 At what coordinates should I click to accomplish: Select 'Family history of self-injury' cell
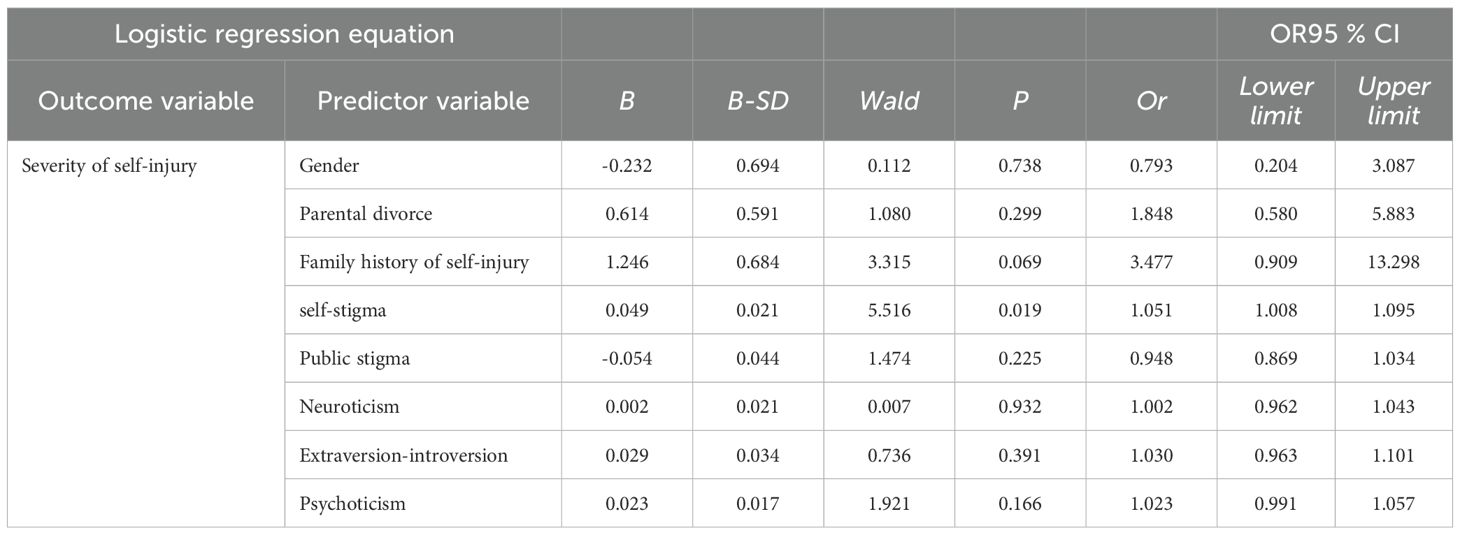414,262
